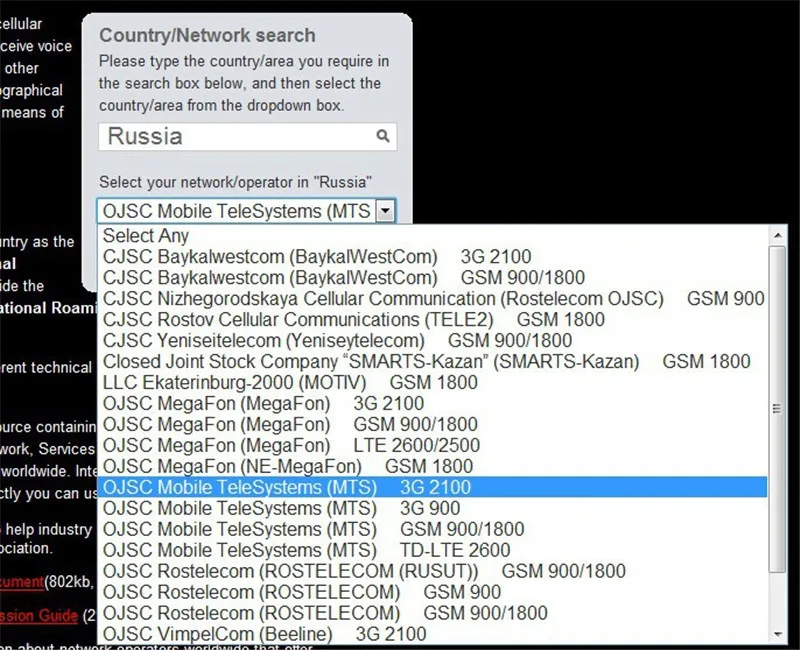This screenshot has width=800, height=650.
Task: Pick CJSC Yeniseitelecom GSM 900/1800
Action: coord(432,340)
